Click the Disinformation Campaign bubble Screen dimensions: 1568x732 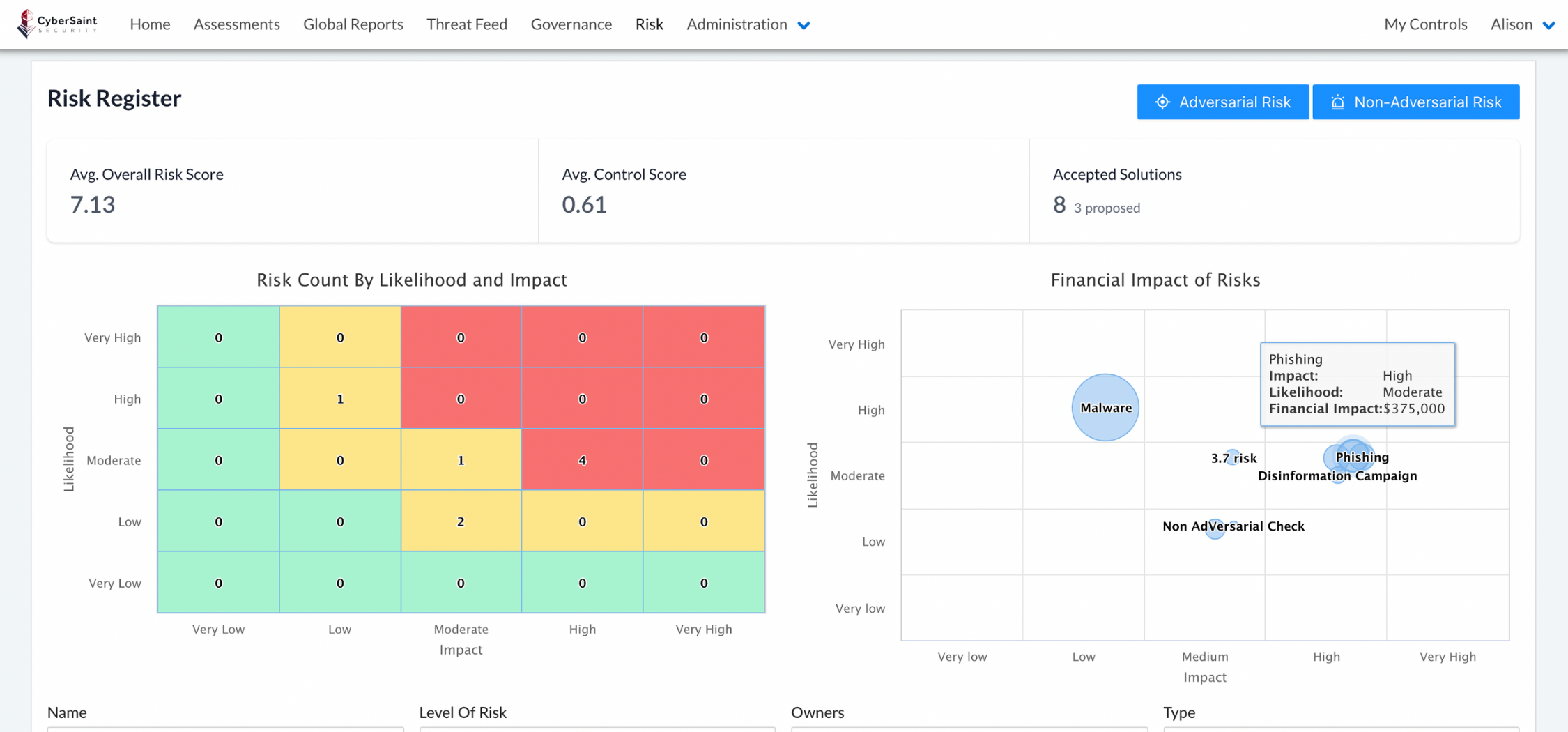pyautogui.click(x=1337, y=477)
